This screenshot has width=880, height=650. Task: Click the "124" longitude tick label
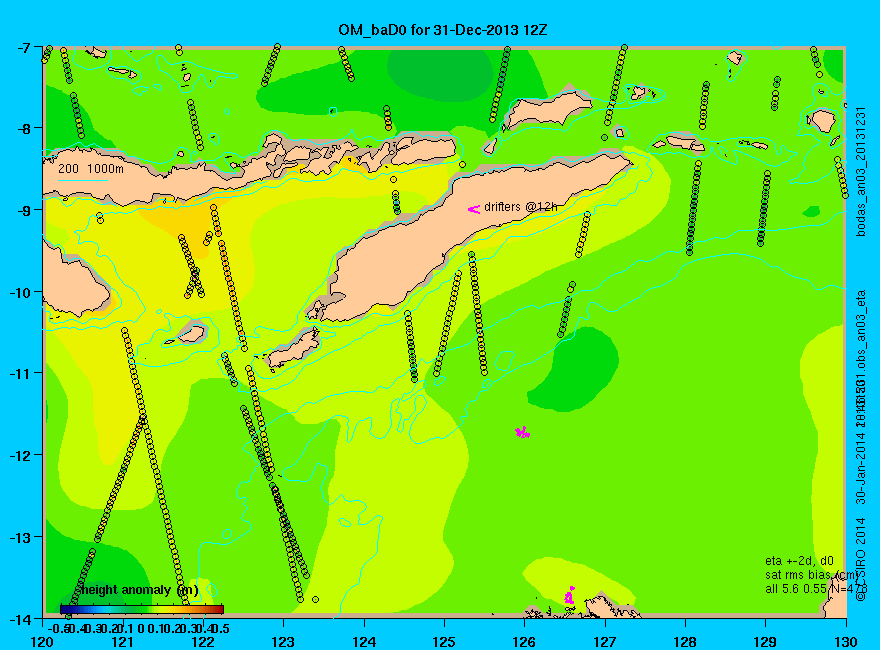pos(364,641)
